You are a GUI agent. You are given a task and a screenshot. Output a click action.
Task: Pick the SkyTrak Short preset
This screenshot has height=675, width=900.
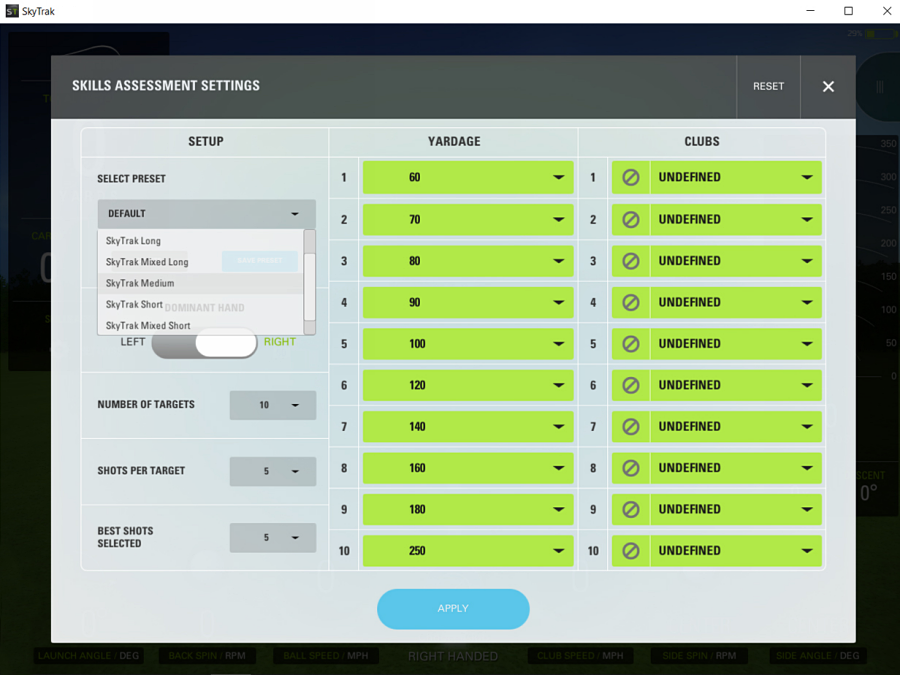tap(200, 305)
